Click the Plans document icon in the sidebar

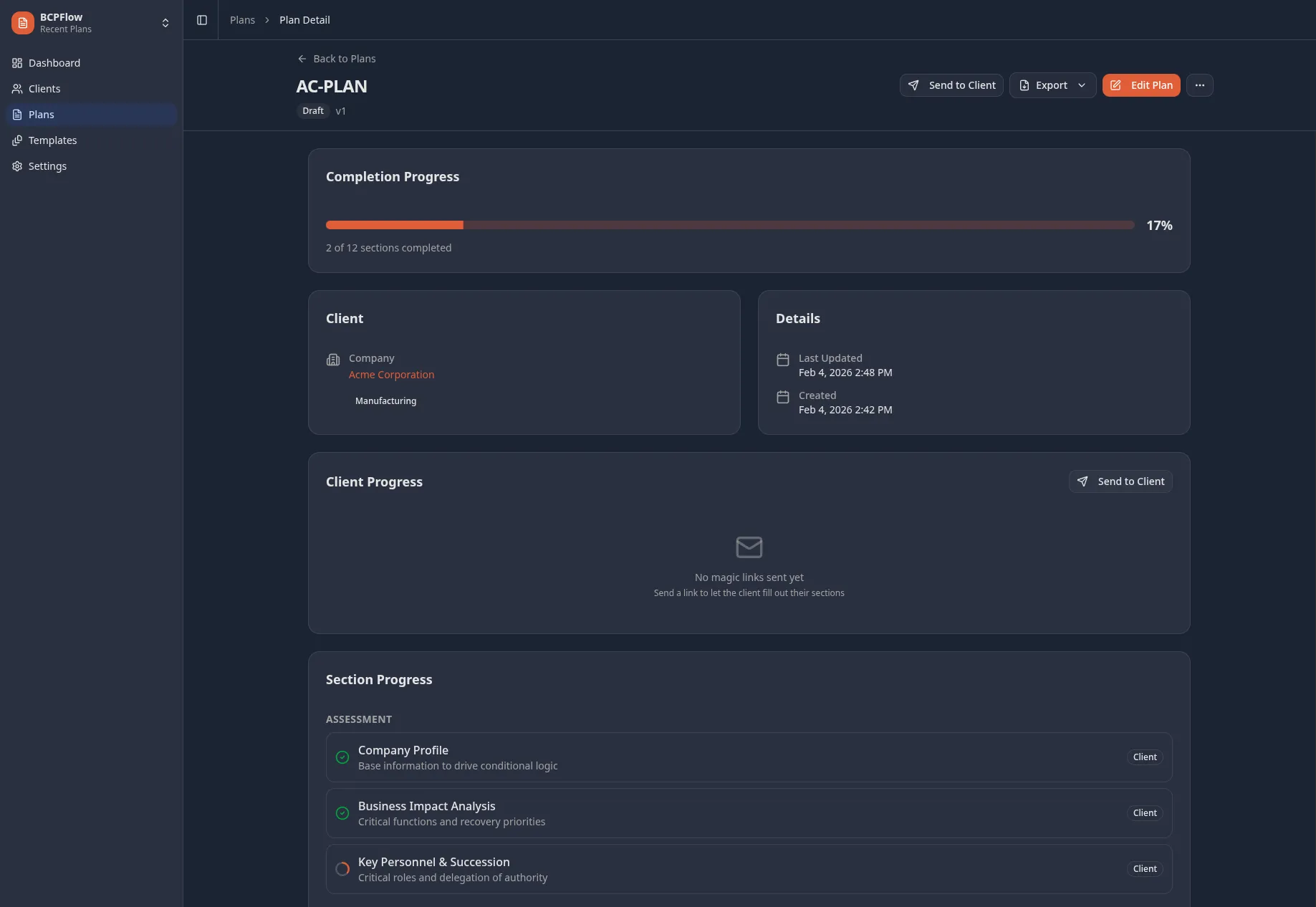(x=17, y=115)
